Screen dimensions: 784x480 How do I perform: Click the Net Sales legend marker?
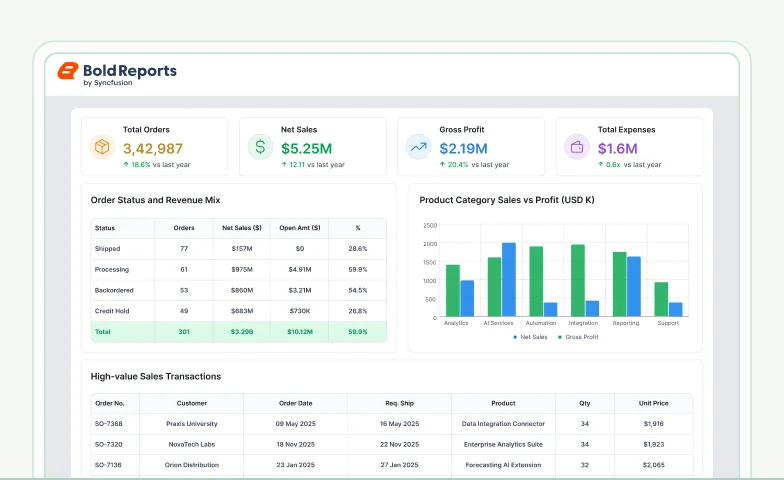(515, 337)
